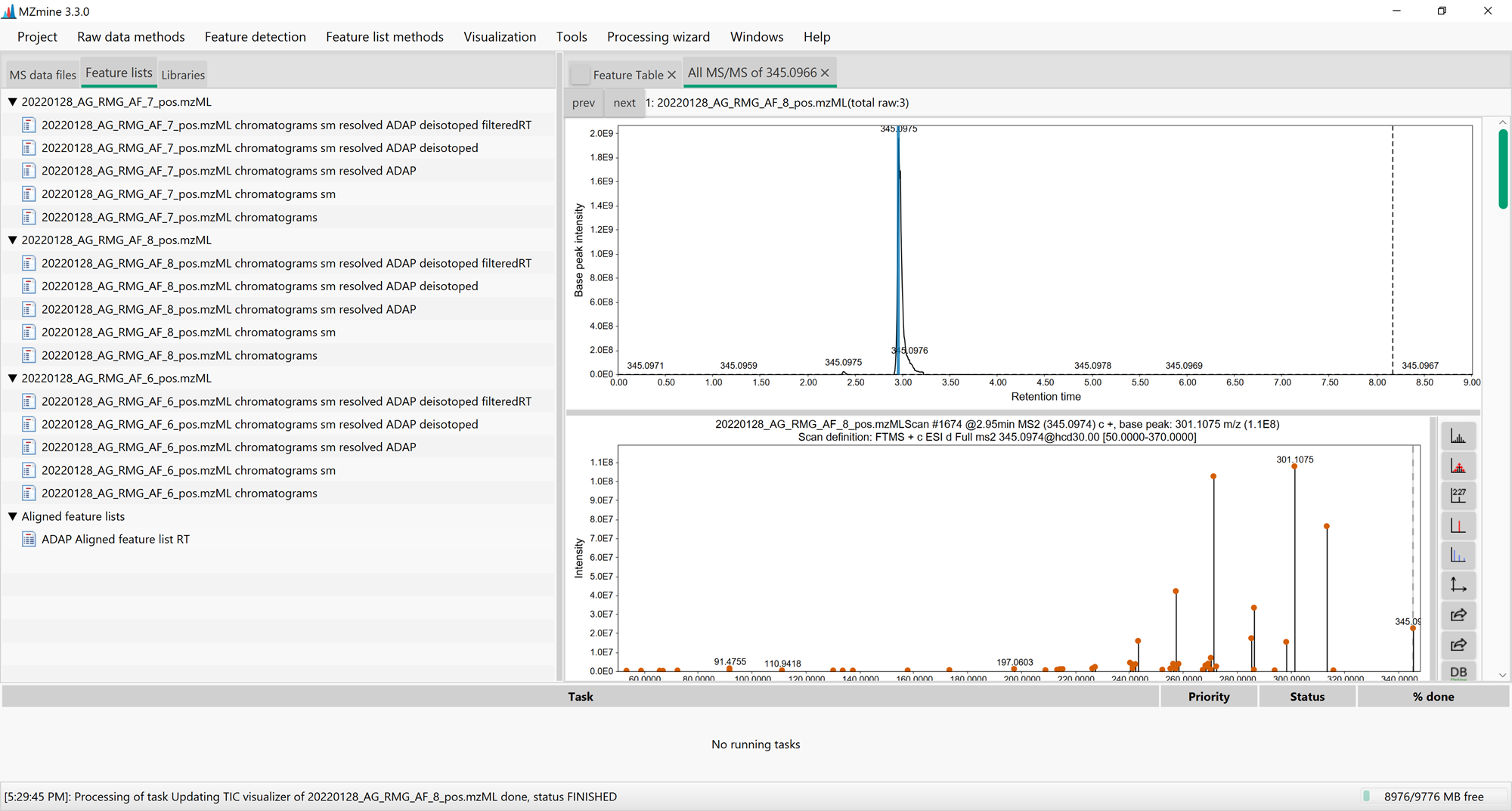The image size is (1512, 811).
Task: Click the single red peak display icon
Action: pos(1458,525)
